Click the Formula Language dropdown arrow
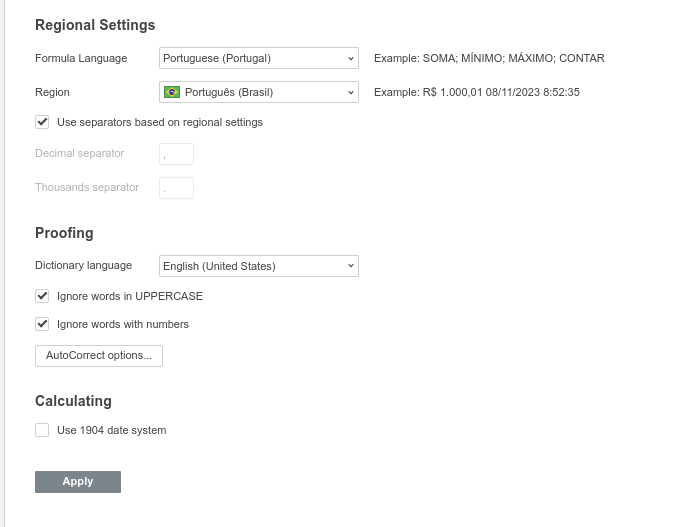Image resolution: width=682 pixels, height=527 pixels. pos(351,58)
